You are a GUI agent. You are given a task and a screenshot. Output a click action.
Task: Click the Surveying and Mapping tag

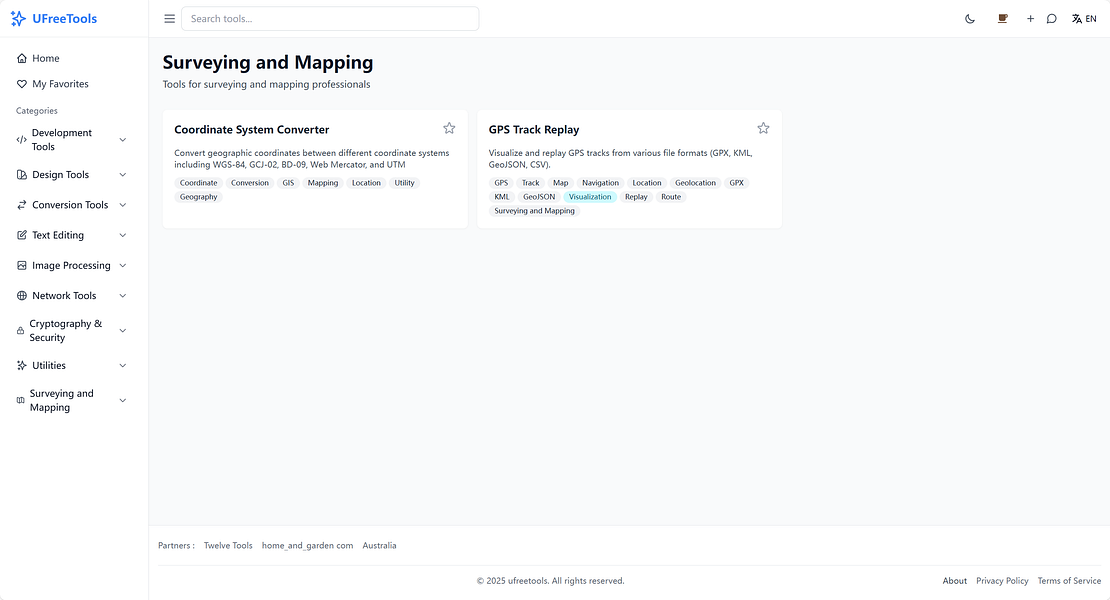pos(534,211)
